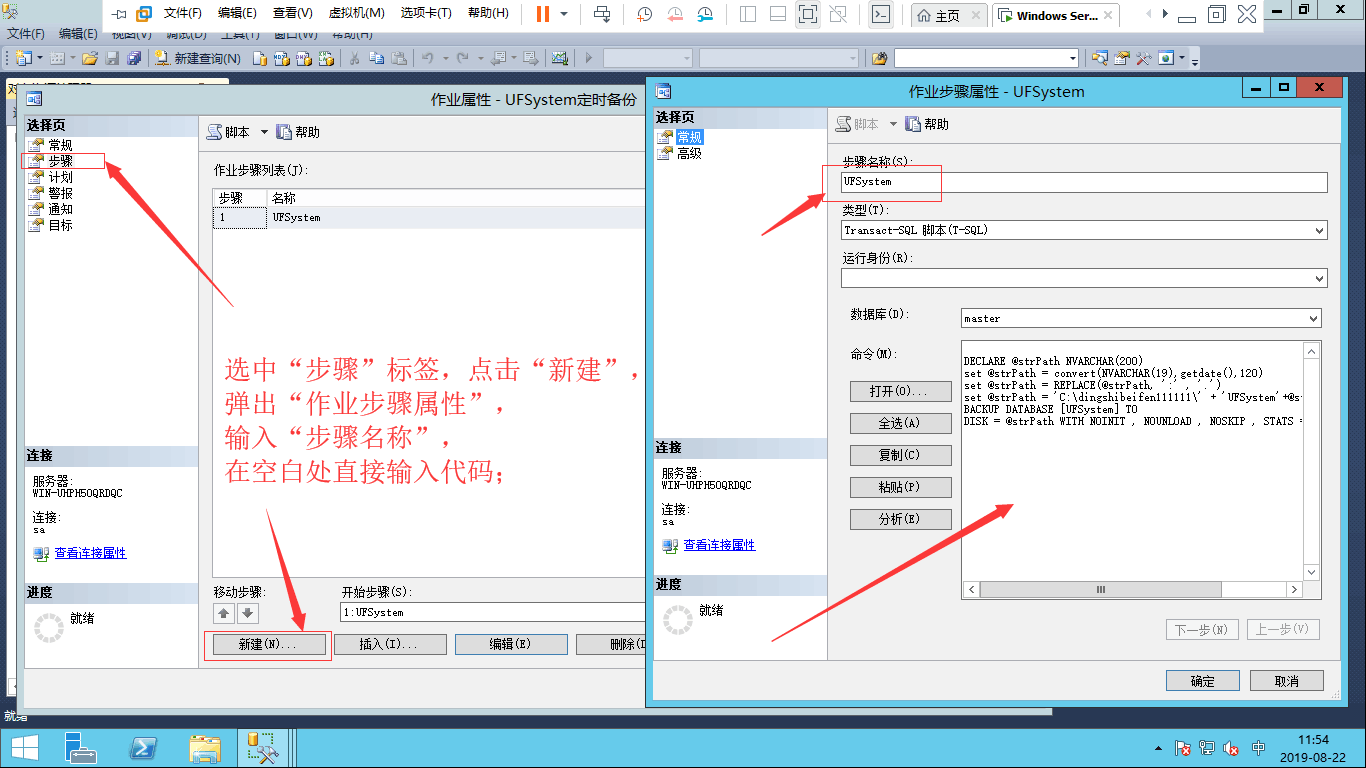The width and height of the screenshot is (1366, 768).
Task: Click the Windows Start button
Action: [24, 748]
